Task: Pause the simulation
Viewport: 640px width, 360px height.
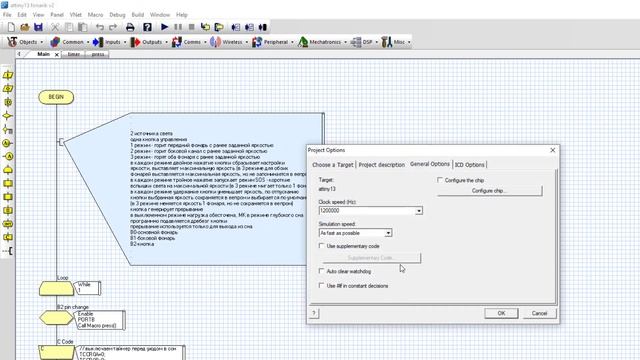Action: coord(178,27)
